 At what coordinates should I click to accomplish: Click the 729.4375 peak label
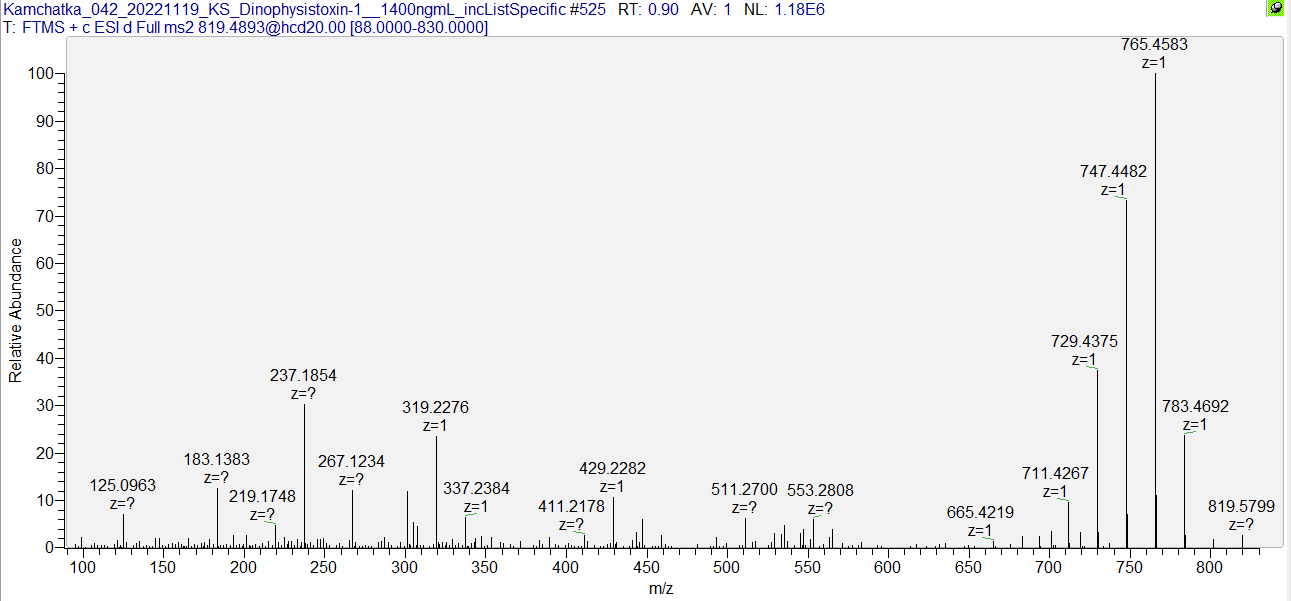[x=1084, y=342]
